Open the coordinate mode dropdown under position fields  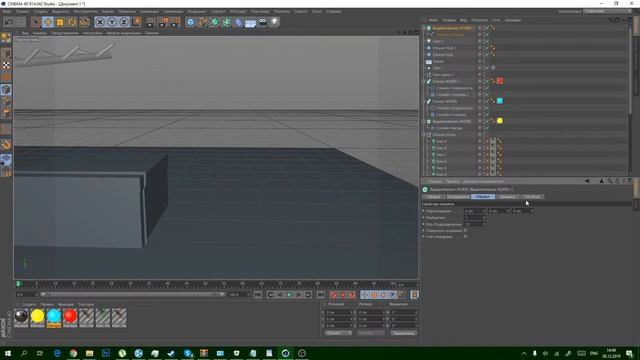click(338, 333)
